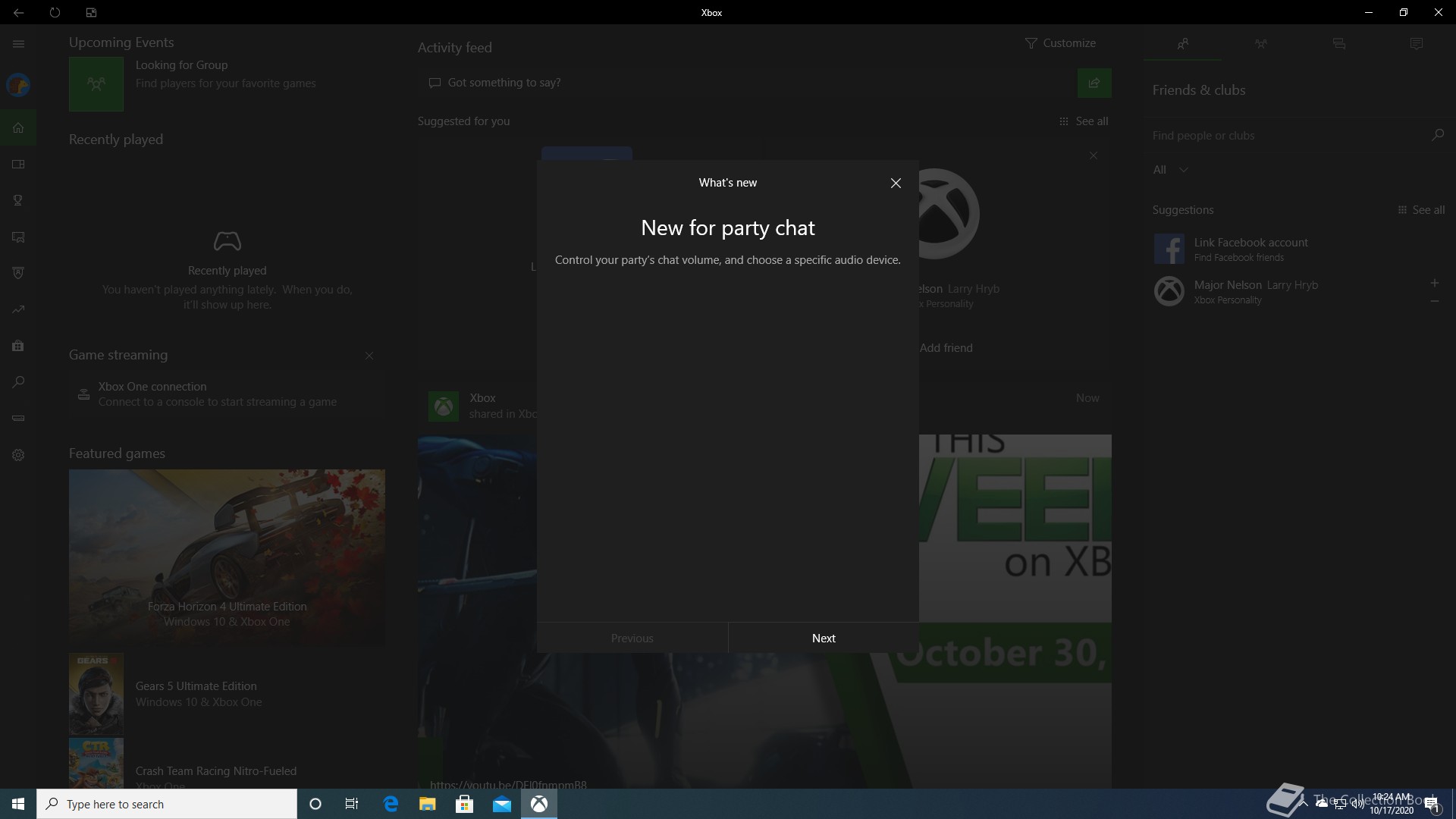Open Crash Team Racing Nitro-Fueled game
The height and width of the screenshot is (819, 1456).
coord(227,764)
